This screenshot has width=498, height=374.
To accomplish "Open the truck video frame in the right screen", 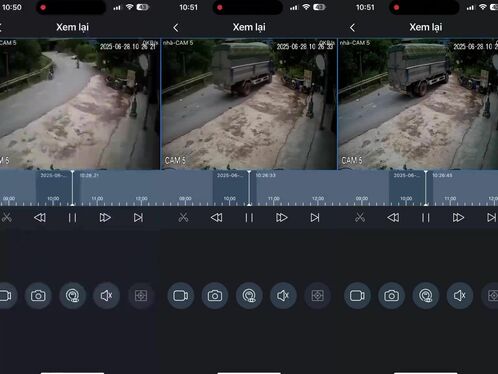I will pyautogui.click(x=418, y=104).
